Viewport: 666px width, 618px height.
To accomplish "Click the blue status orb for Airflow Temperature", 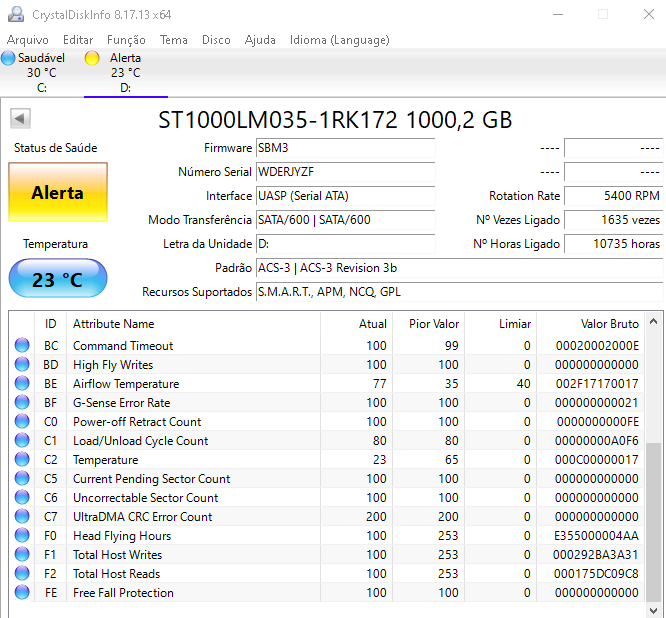I will (x=22, y=384).
